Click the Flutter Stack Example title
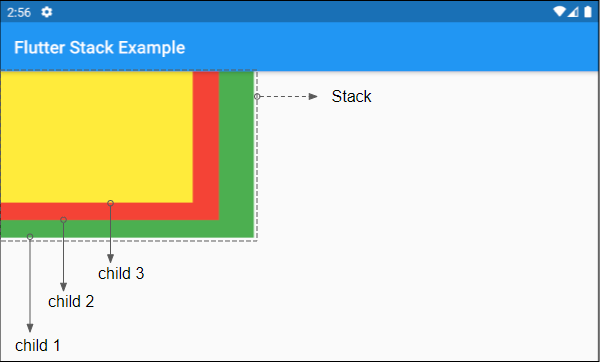The image size is (600, 362). (99, 47)
